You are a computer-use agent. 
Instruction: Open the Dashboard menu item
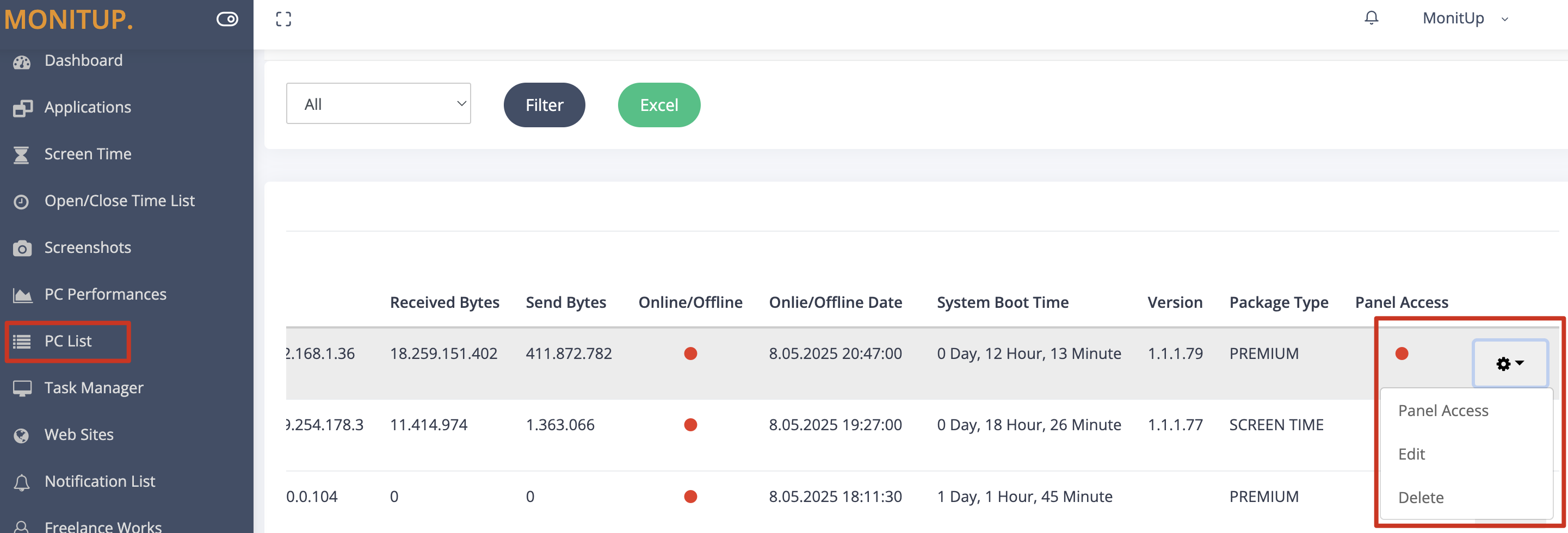[x=83, y=60]
